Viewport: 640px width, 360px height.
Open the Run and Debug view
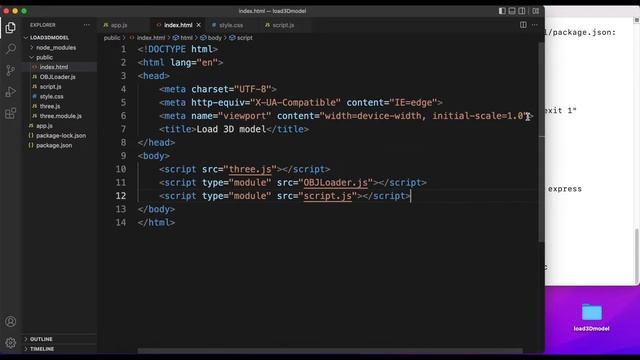(11, 92)
